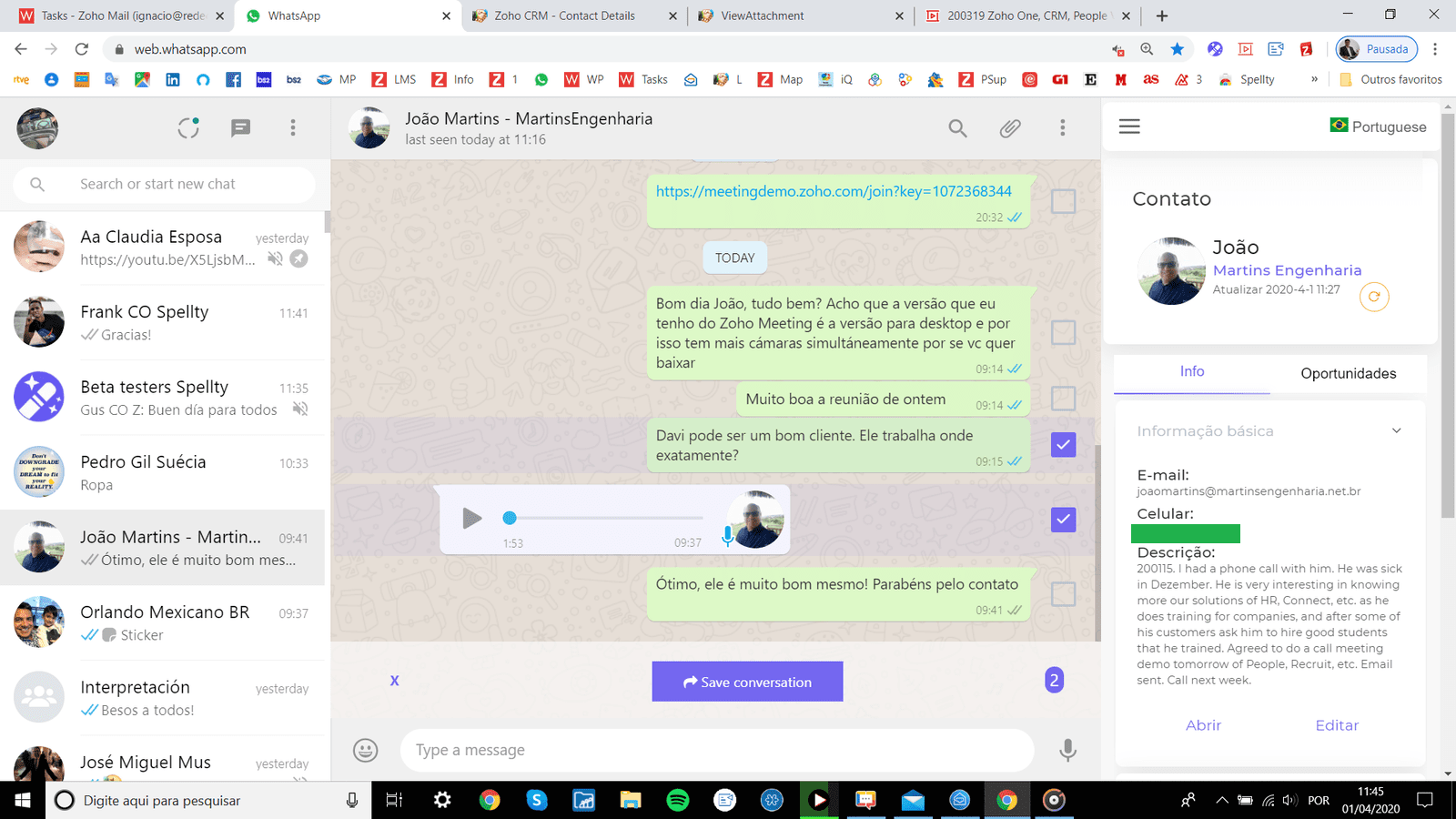Open Pedro Gil Suécia chat
Screen dimensions: 1456x819
tap(162, 472)
